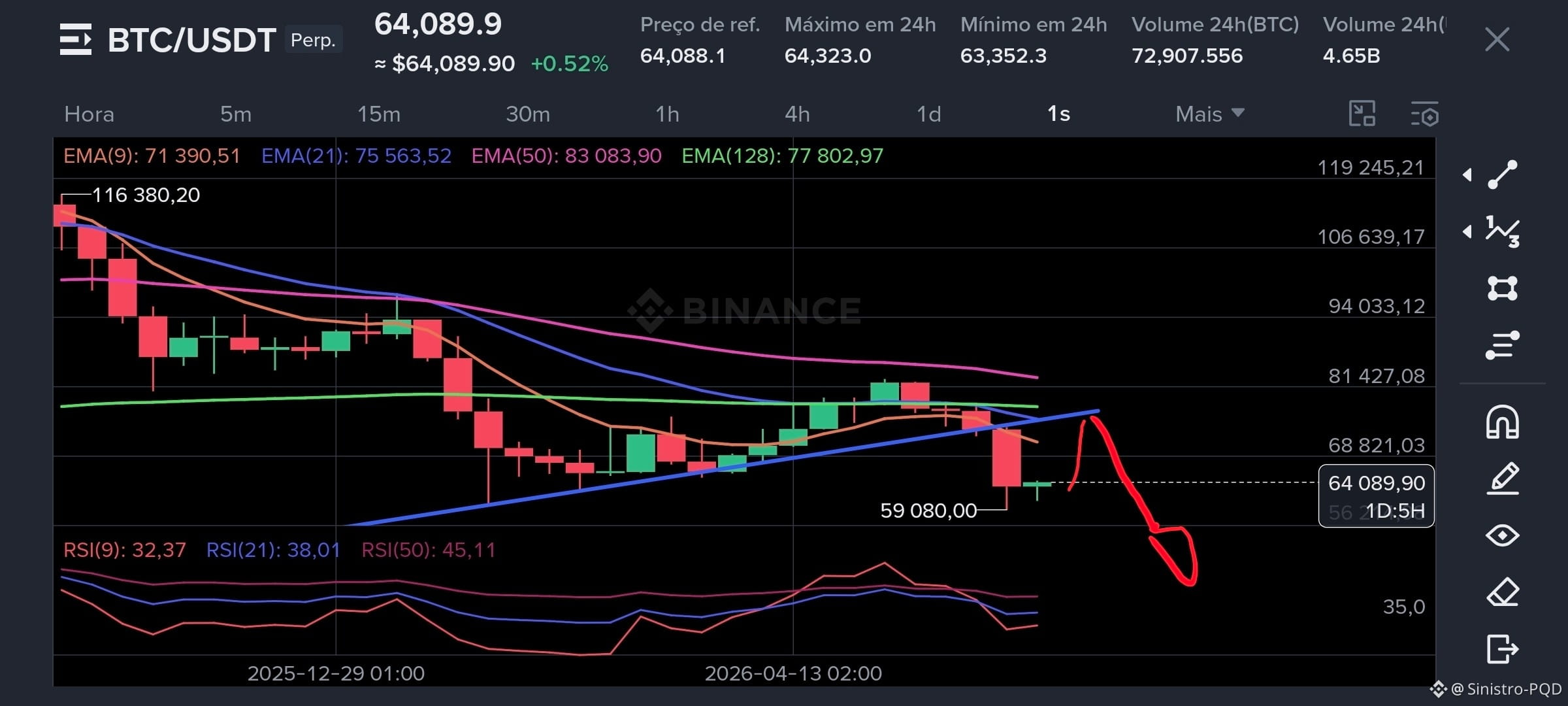This screenshot has height=706, width=1568.
Task: Tap the Volume 24h(BTC) value 72,907.556
Action: [x=1186, y=56]
